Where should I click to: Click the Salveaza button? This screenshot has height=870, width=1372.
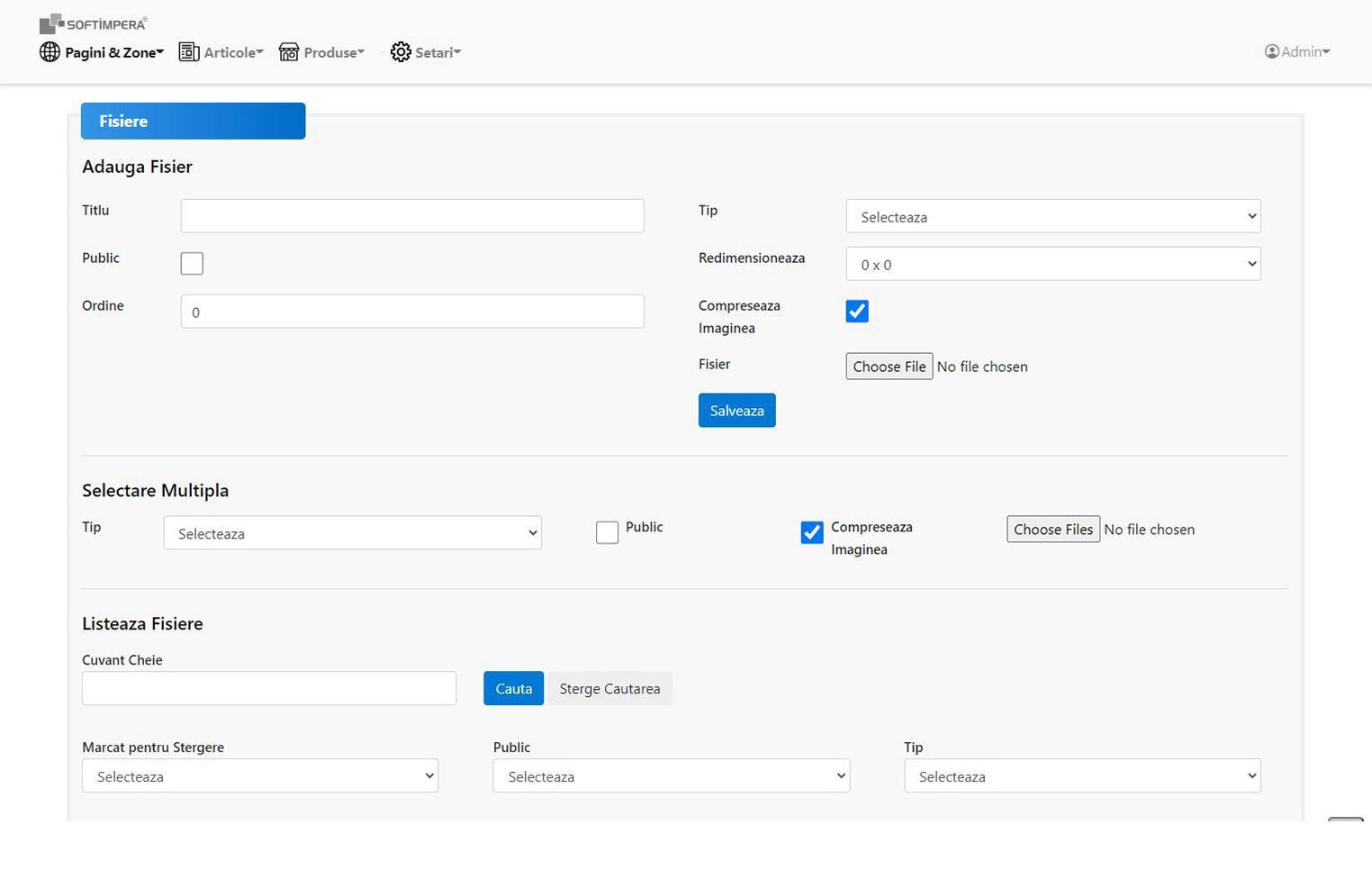pos(737,411)
